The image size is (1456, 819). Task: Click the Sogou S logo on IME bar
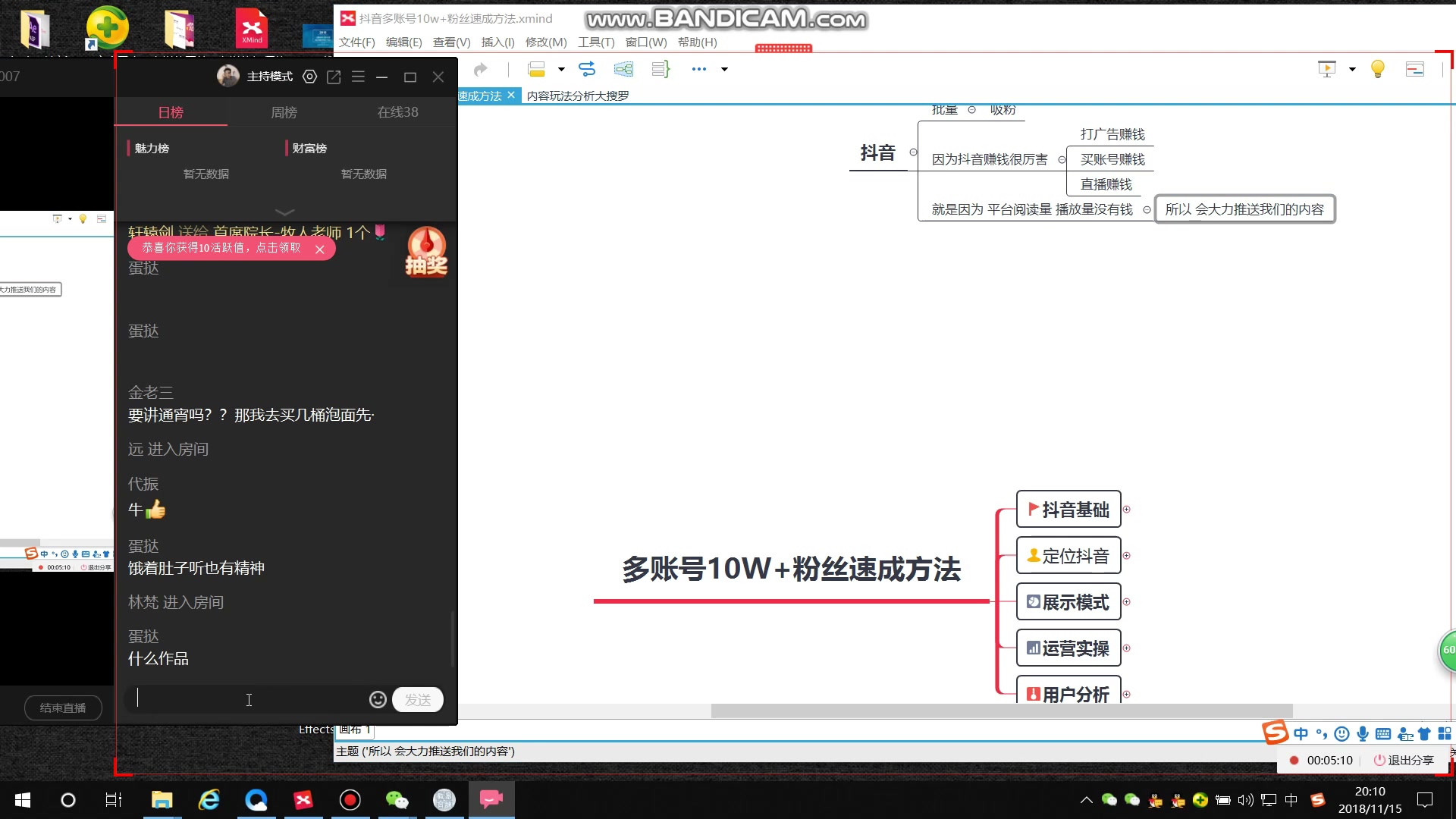click(x=1275, y=732)
